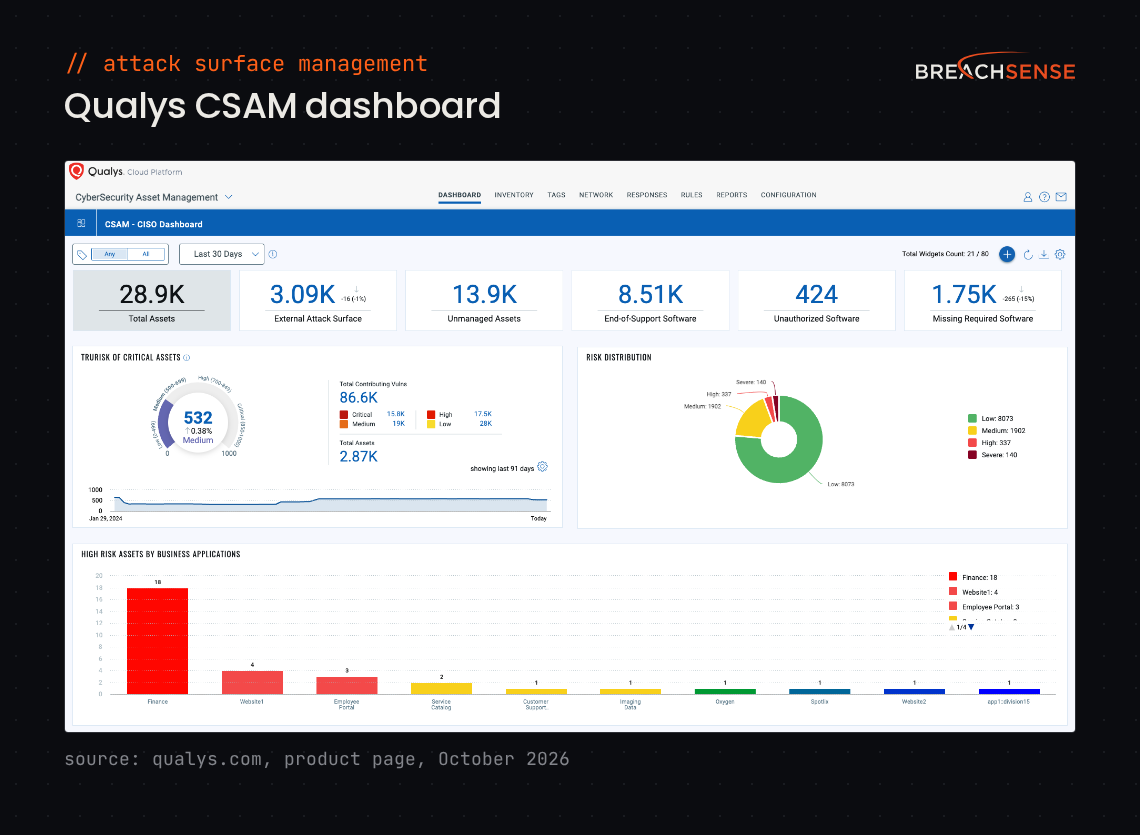Click the Employee Portal bar

[347, 685]
